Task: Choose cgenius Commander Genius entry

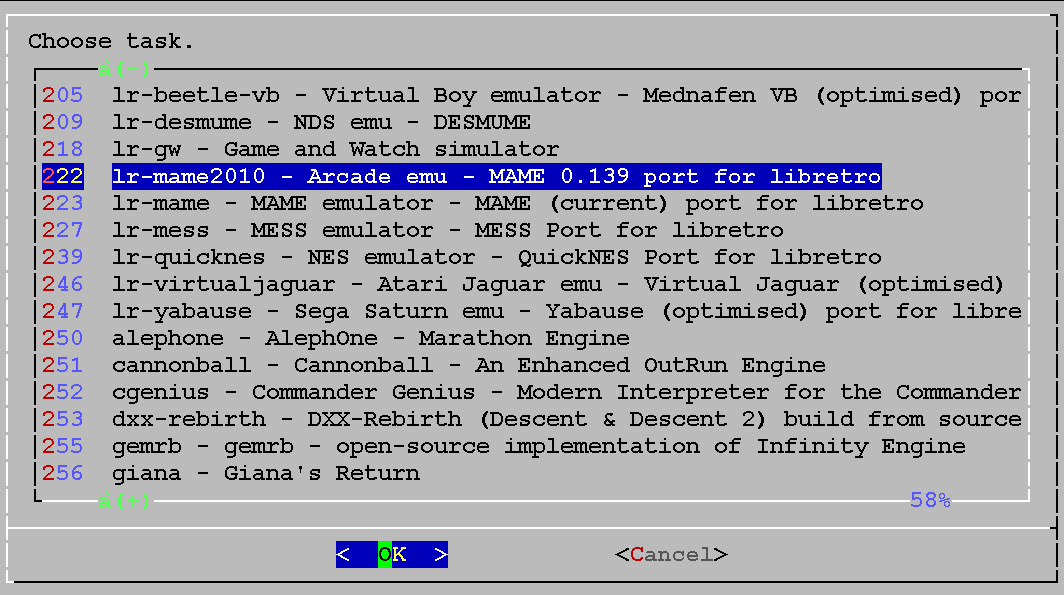Action: tap(530, 393)
